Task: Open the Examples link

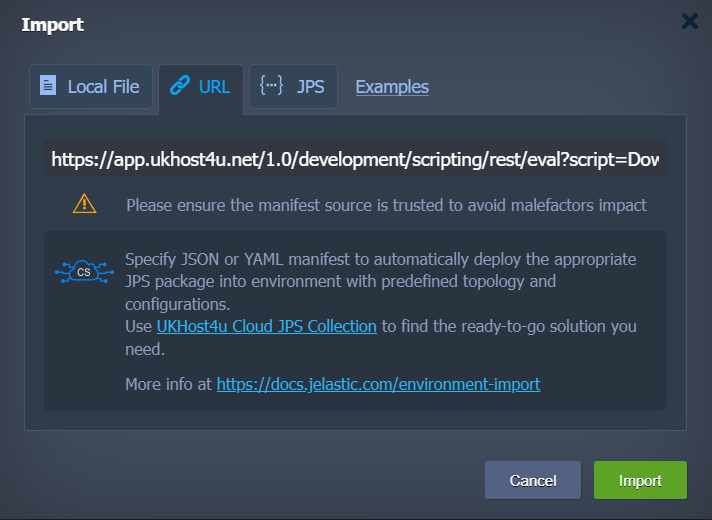Action: (x=392, y=87)
